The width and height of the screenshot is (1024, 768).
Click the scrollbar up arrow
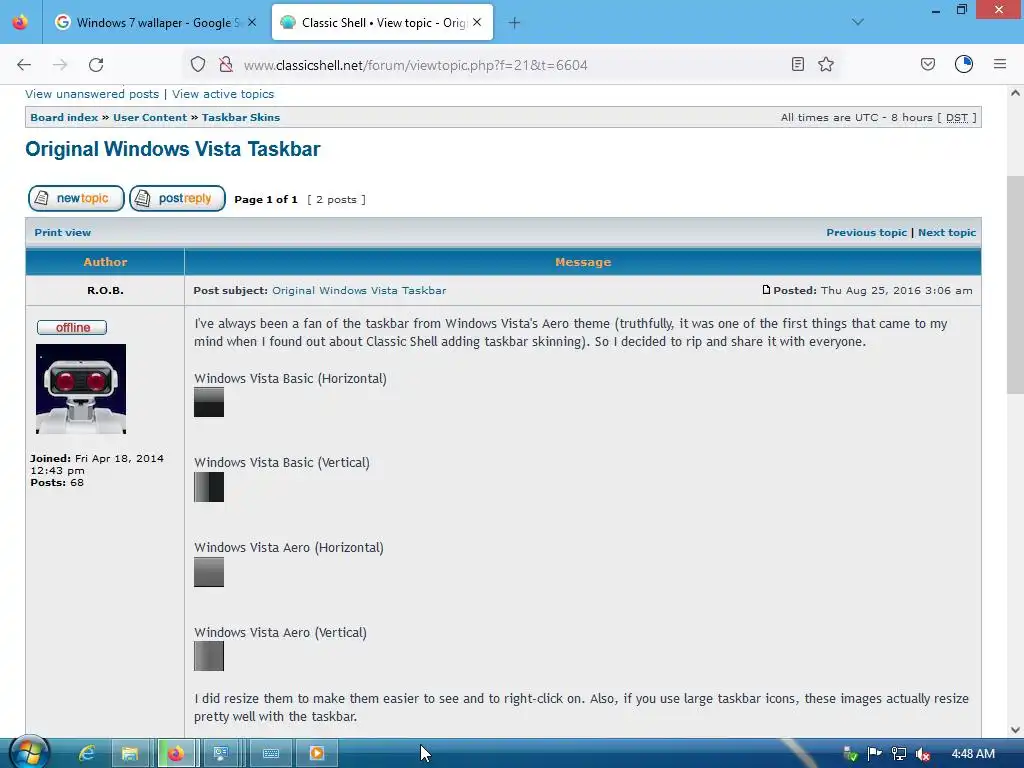[1015, 93]
